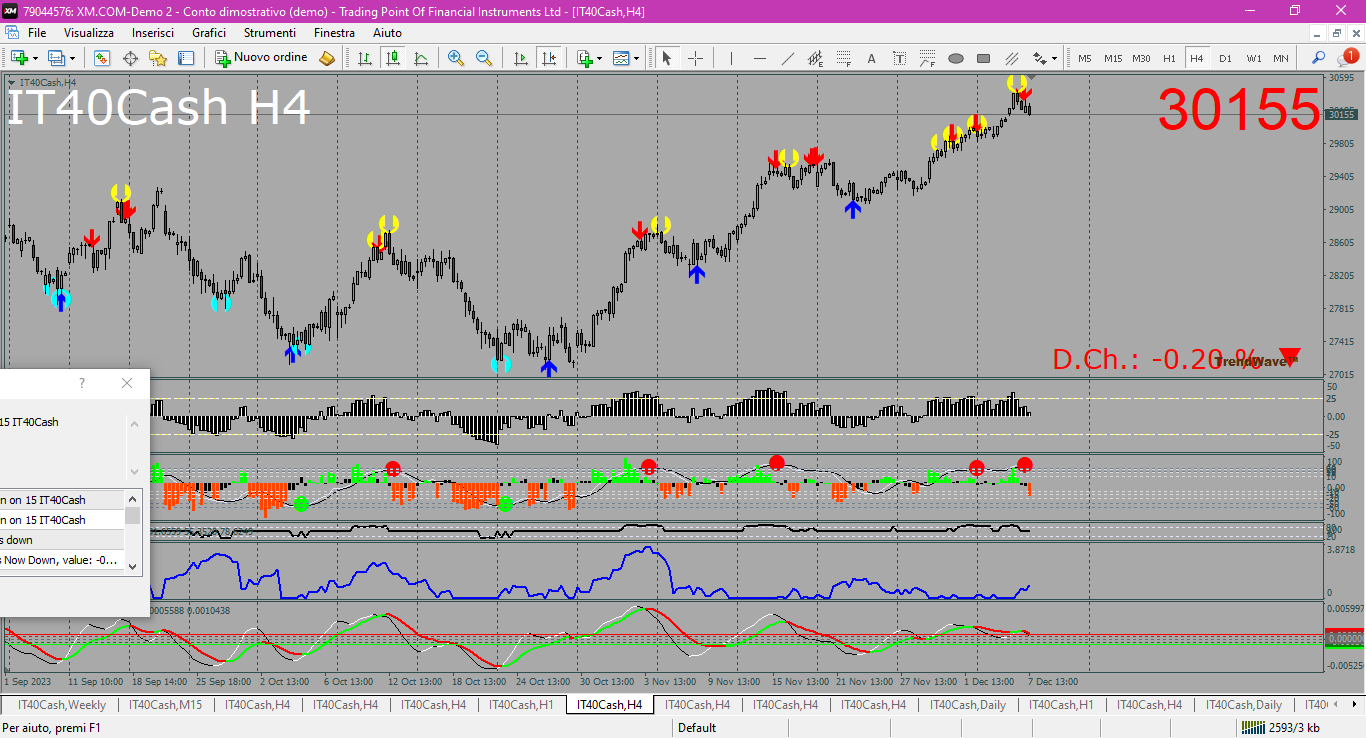Open the chart Profiles icon

(x=57, y=58)
